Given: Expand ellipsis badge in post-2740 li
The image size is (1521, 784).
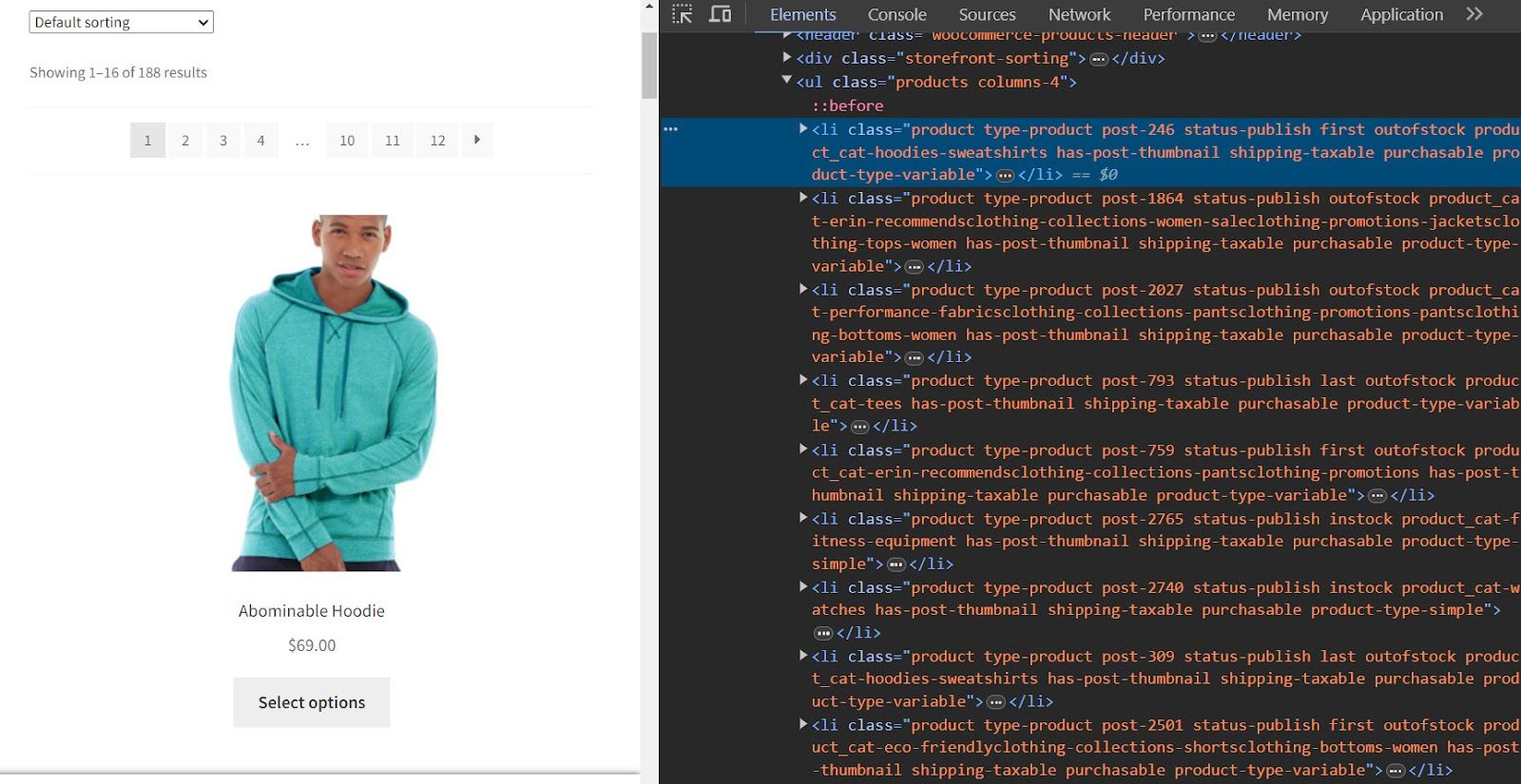Looking at the screenshot, I should coord(823,633).
